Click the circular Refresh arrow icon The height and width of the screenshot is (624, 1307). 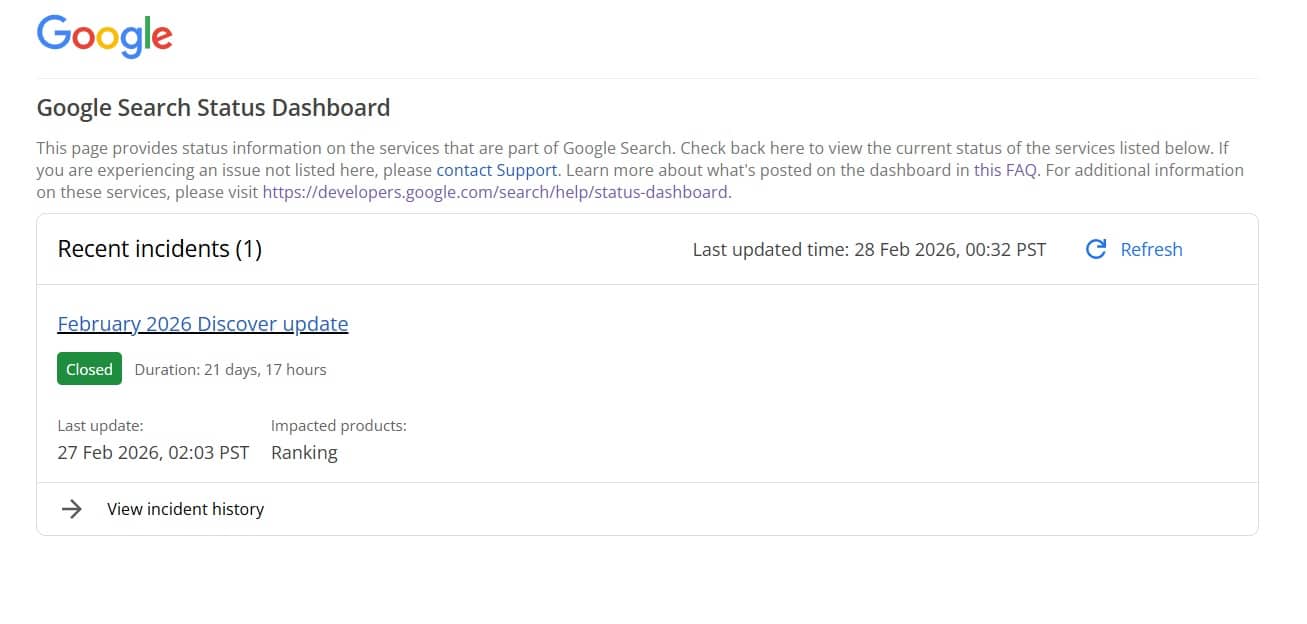click(x=1096, y=249)
